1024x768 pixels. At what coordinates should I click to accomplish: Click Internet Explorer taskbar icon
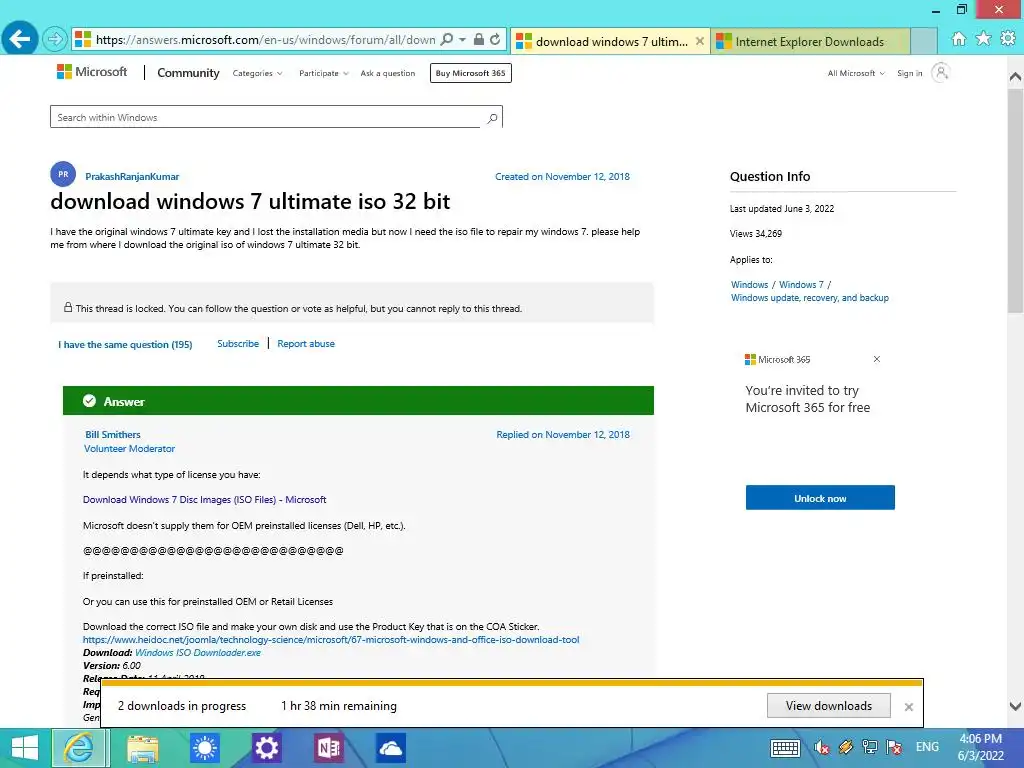pyautogui.click(x=79, y=748)
